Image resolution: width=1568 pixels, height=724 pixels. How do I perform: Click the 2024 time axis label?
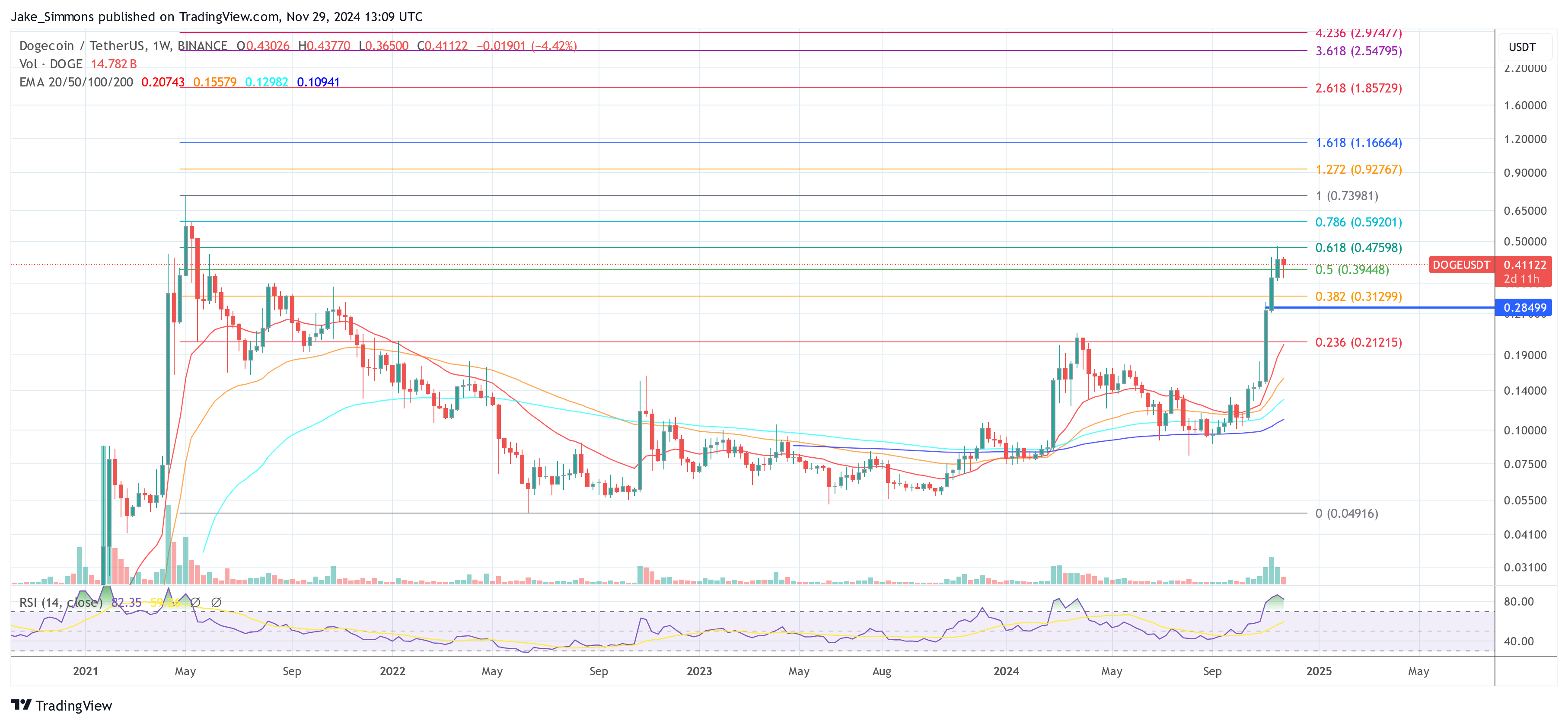click(x=1006, y=671)
